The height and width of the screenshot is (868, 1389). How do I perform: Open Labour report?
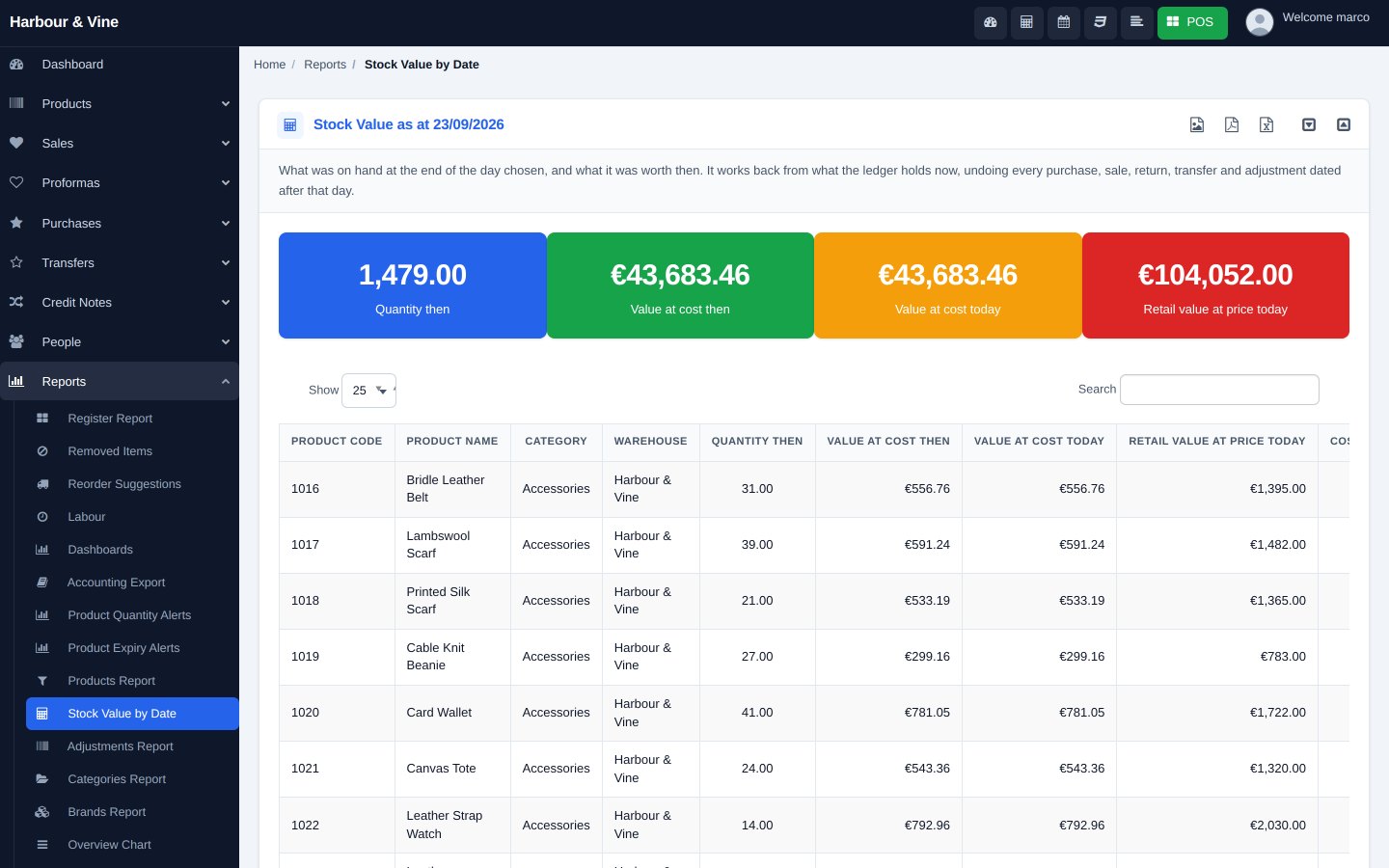[x=132, y=517]
